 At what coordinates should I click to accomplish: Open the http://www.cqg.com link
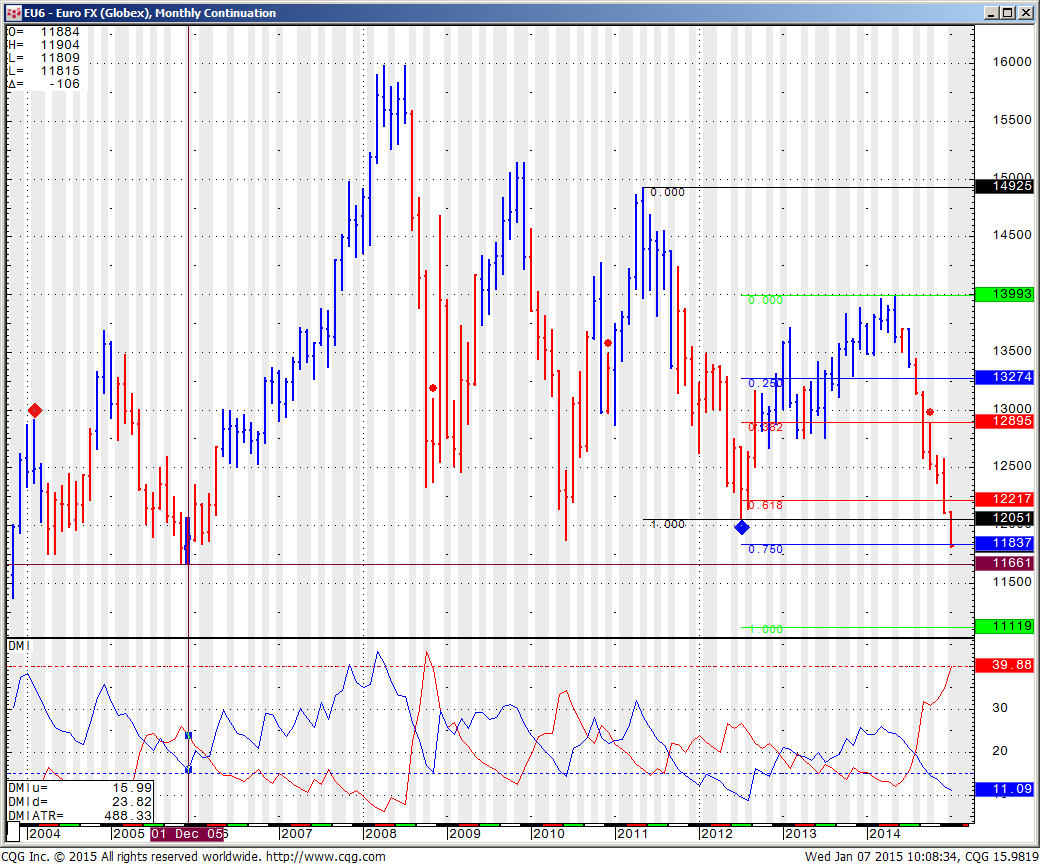point(325,856)
